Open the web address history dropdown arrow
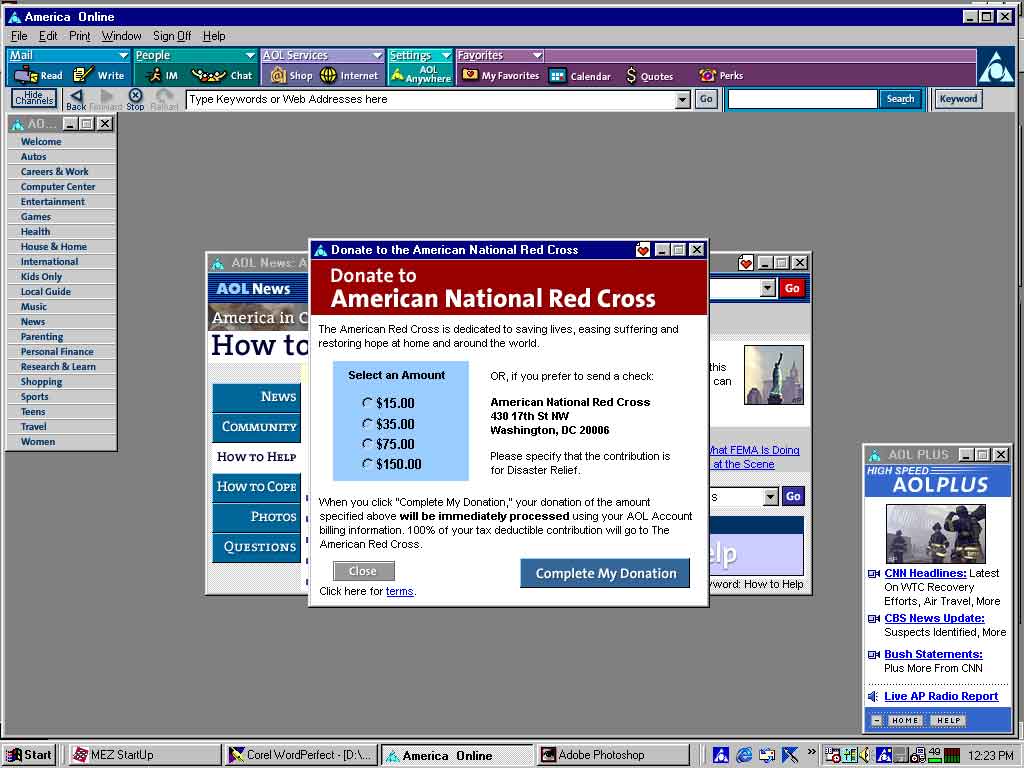The image size is (1024, 768). click(682, 100)
